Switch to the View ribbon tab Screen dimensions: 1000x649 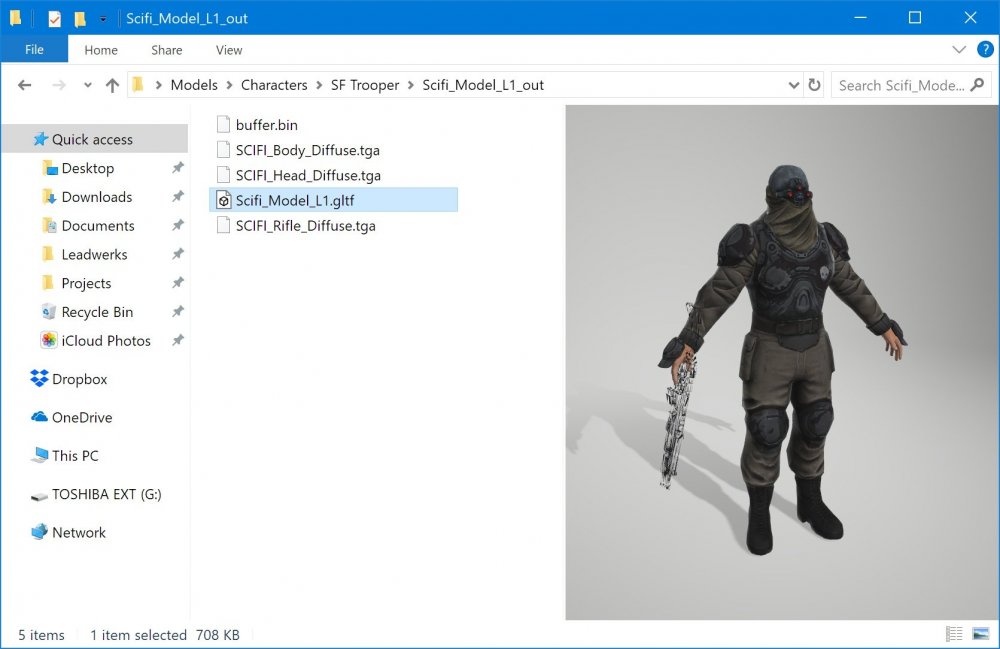point(229,50)
